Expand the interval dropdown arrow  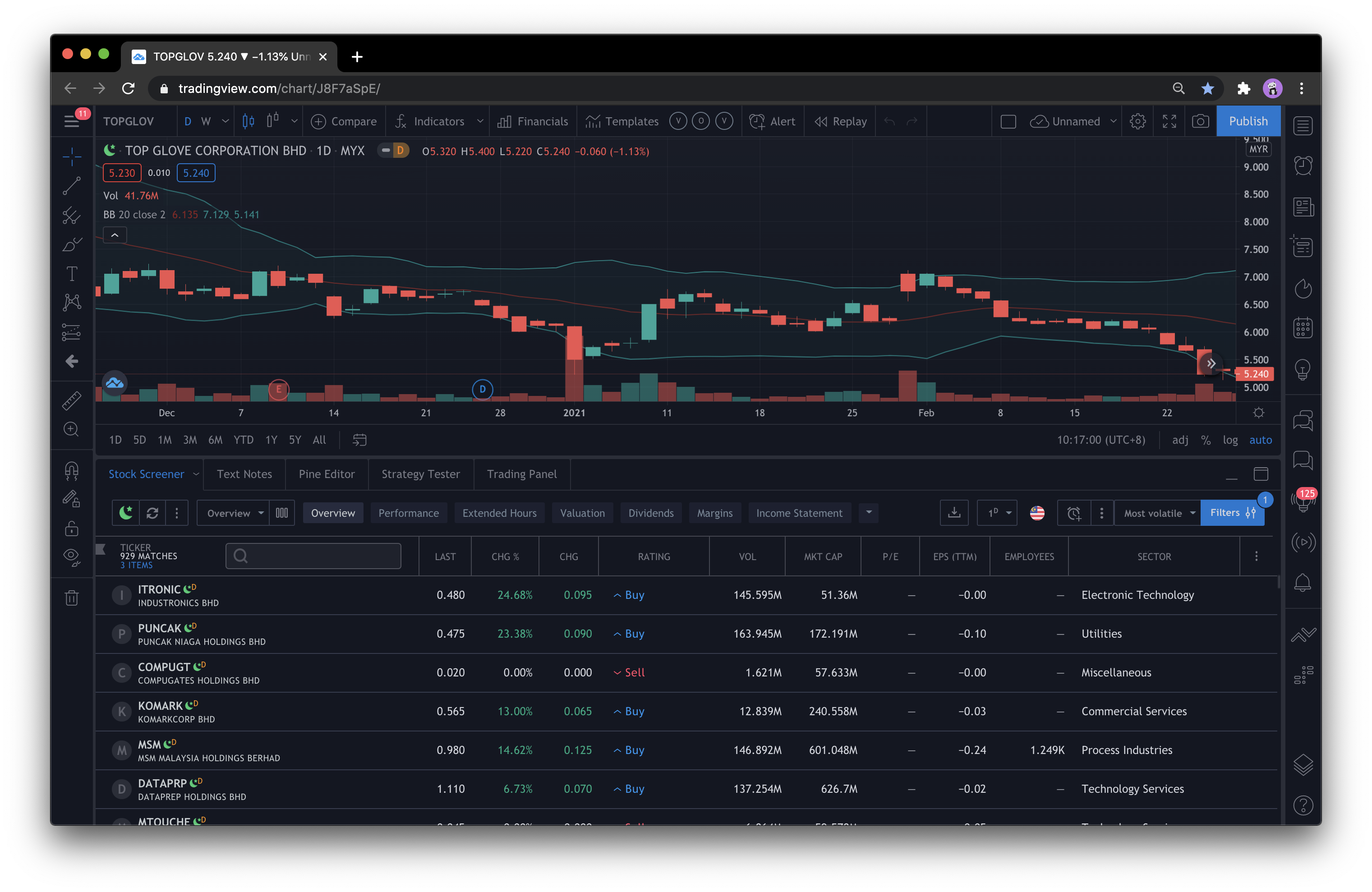(226, 121)
